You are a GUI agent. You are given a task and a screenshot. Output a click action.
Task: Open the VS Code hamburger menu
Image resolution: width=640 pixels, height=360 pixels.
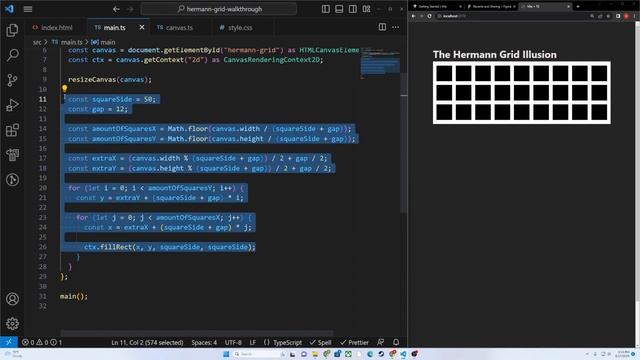[28, 9]
